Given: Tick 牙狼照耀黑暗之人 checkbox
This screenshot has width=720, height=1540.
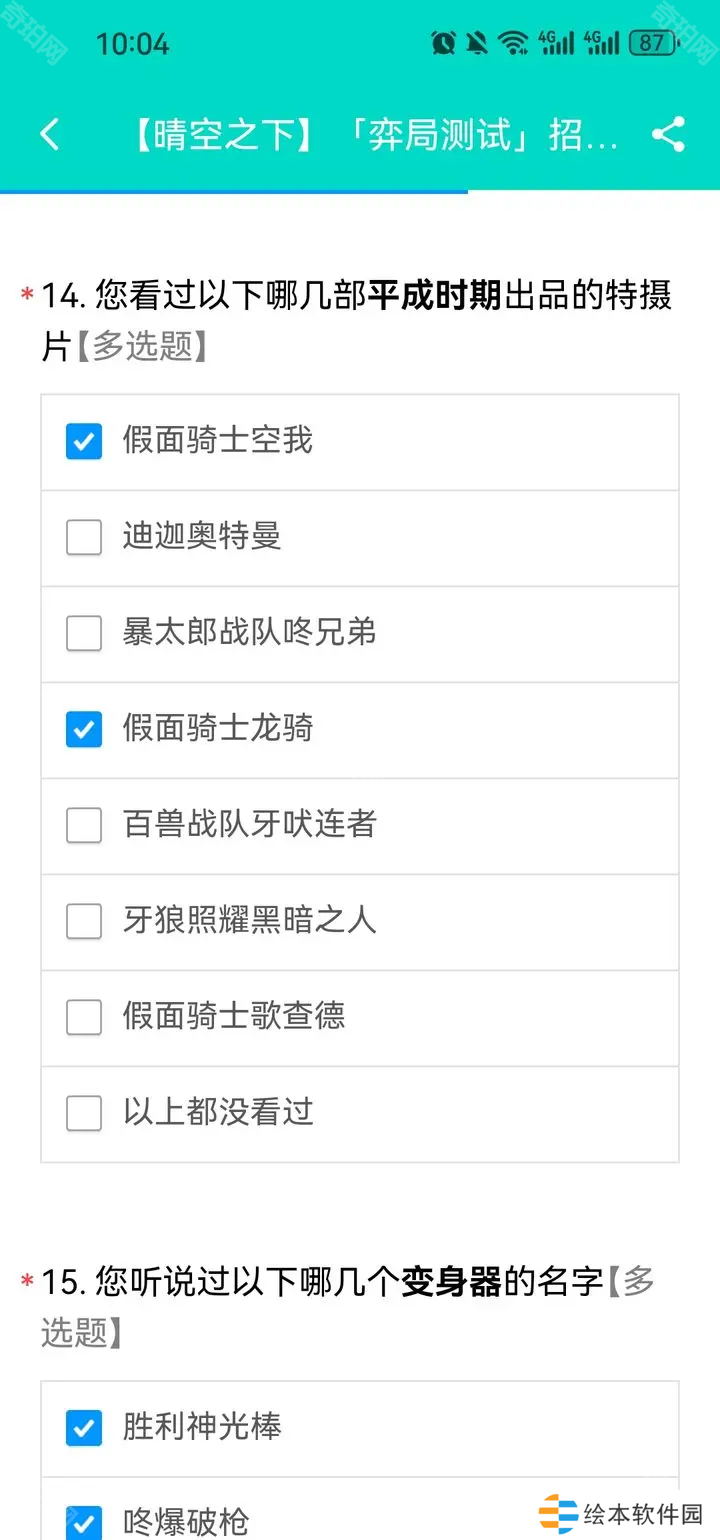Looking at the screenshot, I should [x=84, y=921].
